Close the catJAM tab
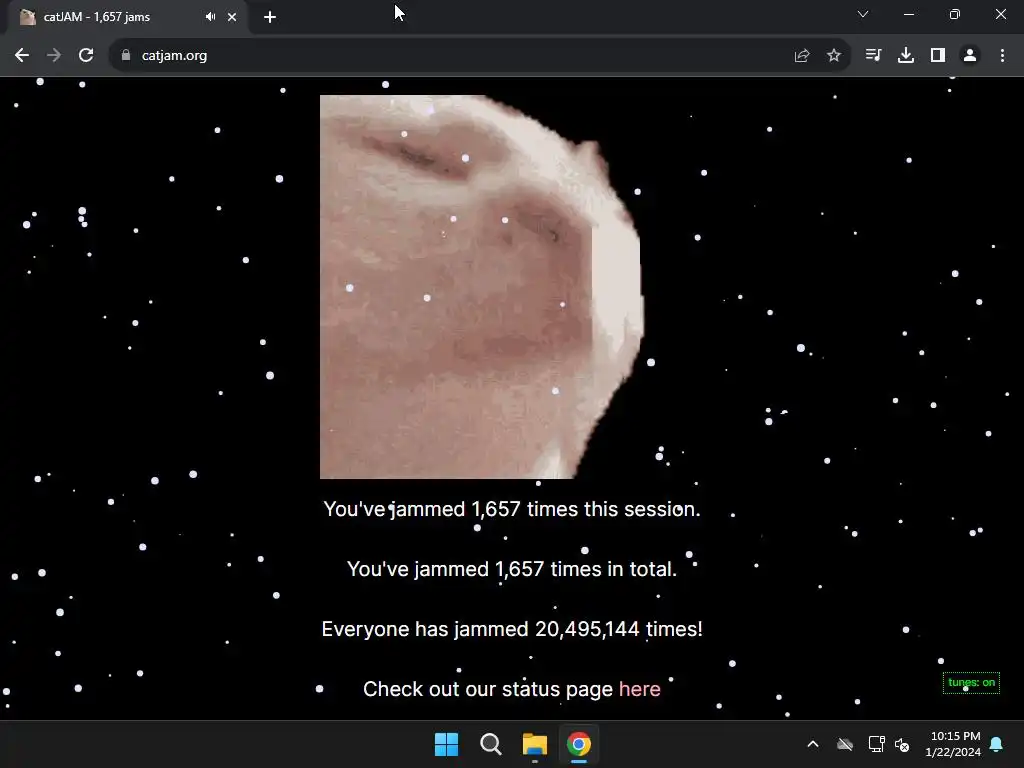The height and width of the screenshot is (768, 1024). [232, 17]
